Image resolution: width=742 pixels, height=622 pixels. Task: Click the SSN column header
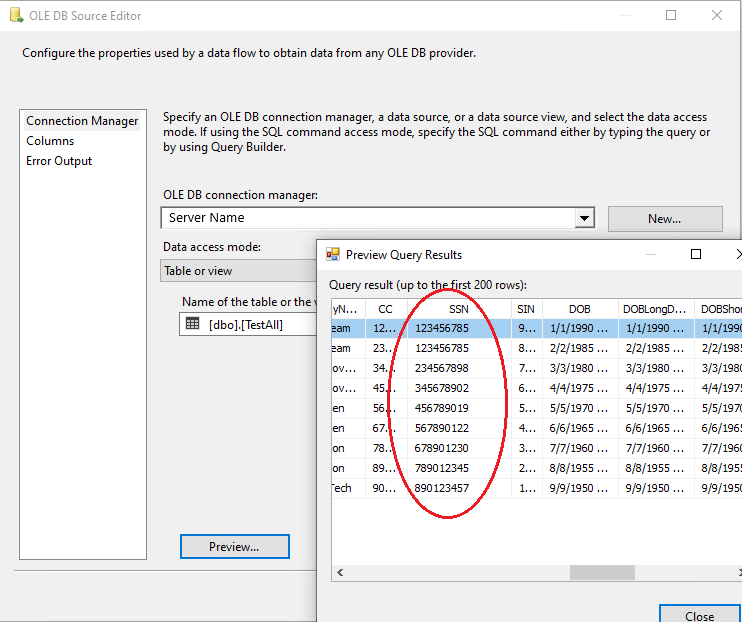point(458,309)
